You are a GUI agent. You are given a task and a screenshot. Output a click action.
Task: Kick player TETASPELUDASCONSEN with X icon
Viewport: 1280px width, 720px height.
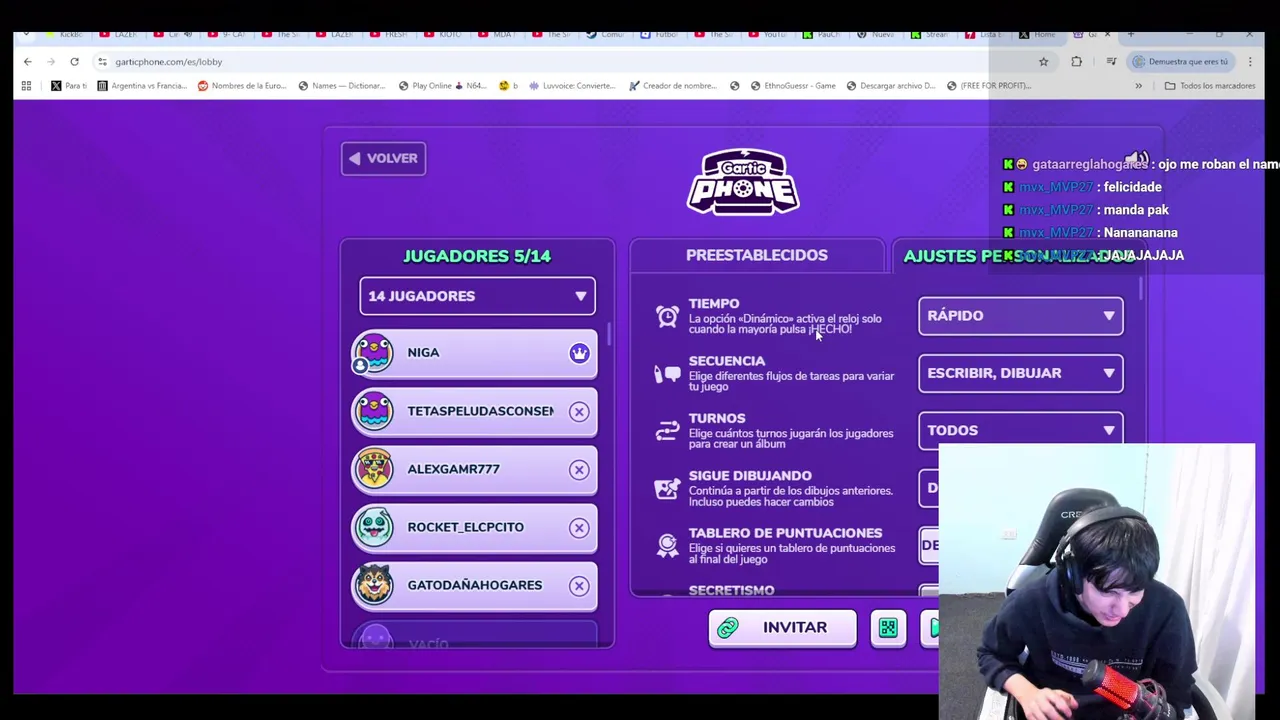579,411
